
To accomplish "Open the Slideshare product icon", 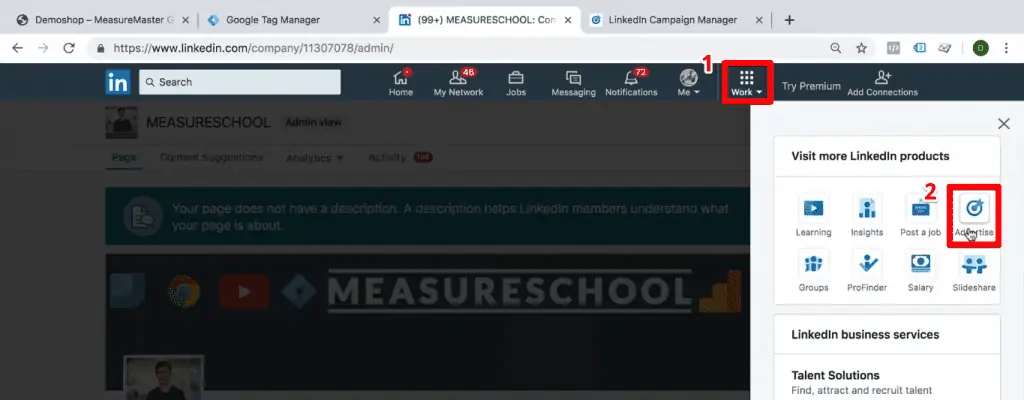I will click(x=974, y=271).
